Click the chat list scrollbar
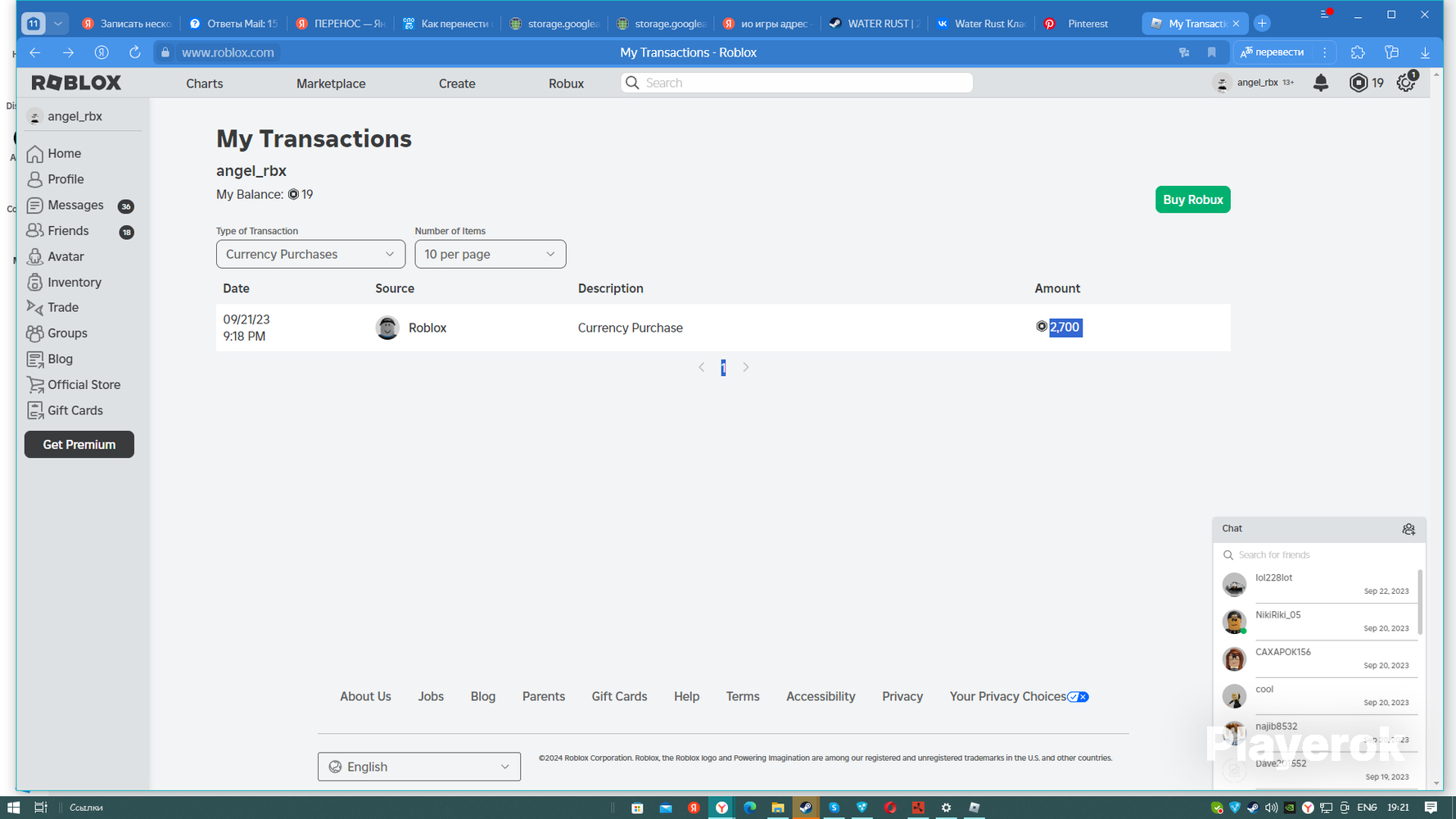This screenshot has width=1456, height=819. 1420,602
